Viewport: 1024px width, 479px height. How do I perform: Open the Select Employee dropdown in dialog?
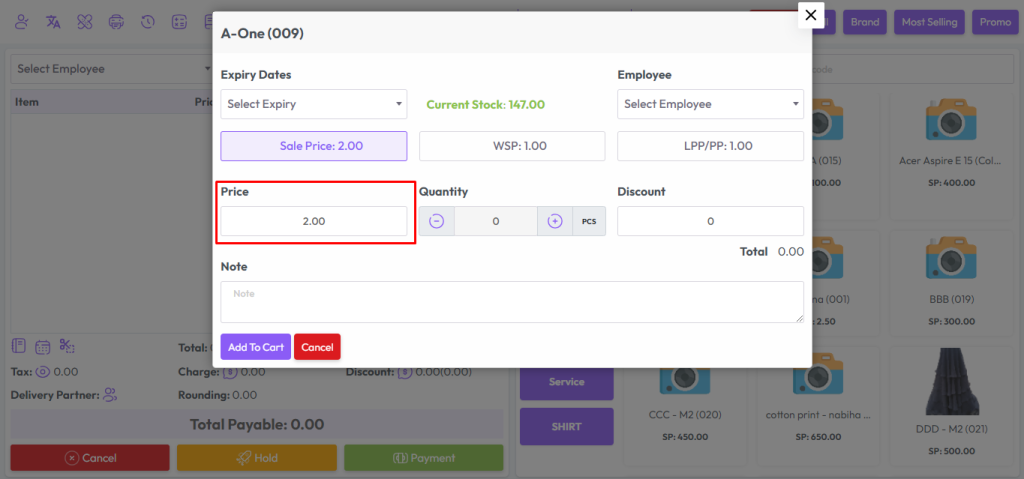(710, 104)
